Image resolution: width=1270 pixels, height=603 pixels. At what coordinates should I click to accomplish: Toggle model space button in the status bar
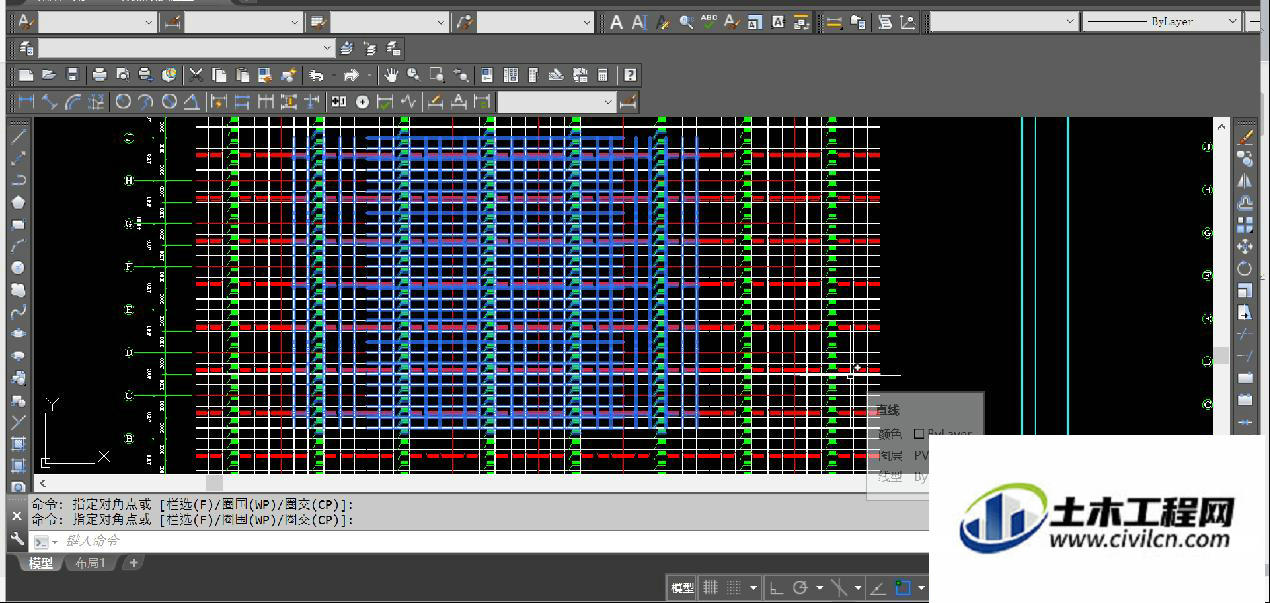[682, 588]
